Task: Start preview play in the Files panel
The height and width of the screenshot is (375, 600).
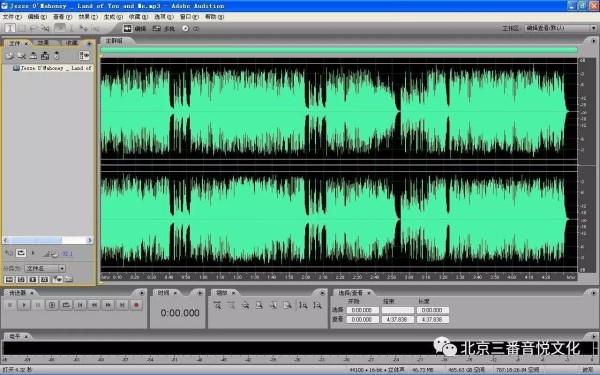Action: point(33,253)
